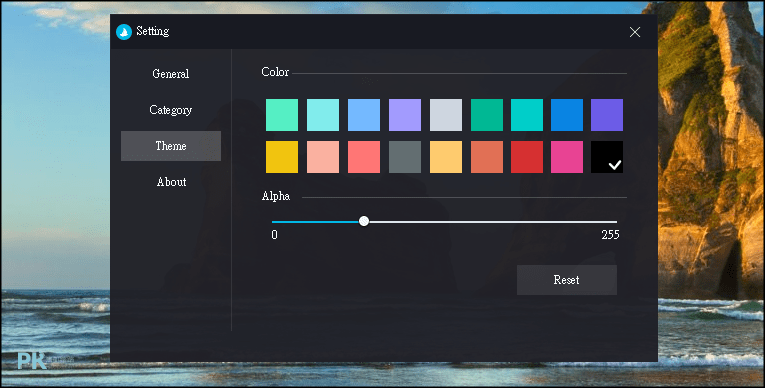Select the coral salmon color swatch

coord(364,157)
